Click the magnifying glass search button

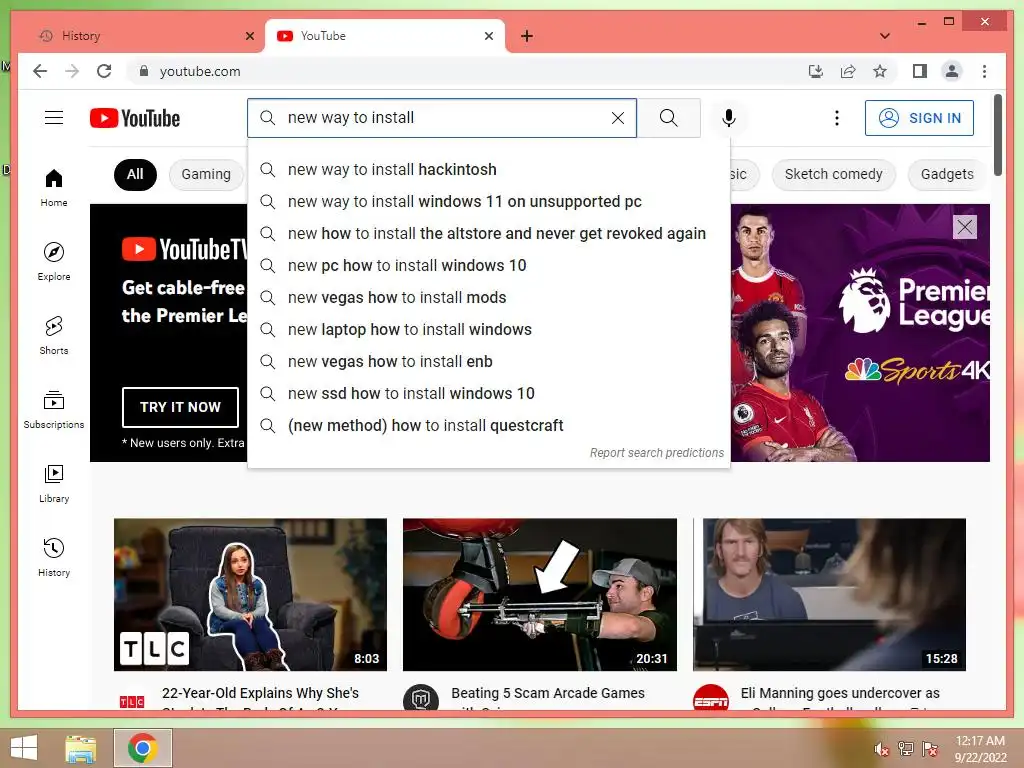click(x=668, y=118)
